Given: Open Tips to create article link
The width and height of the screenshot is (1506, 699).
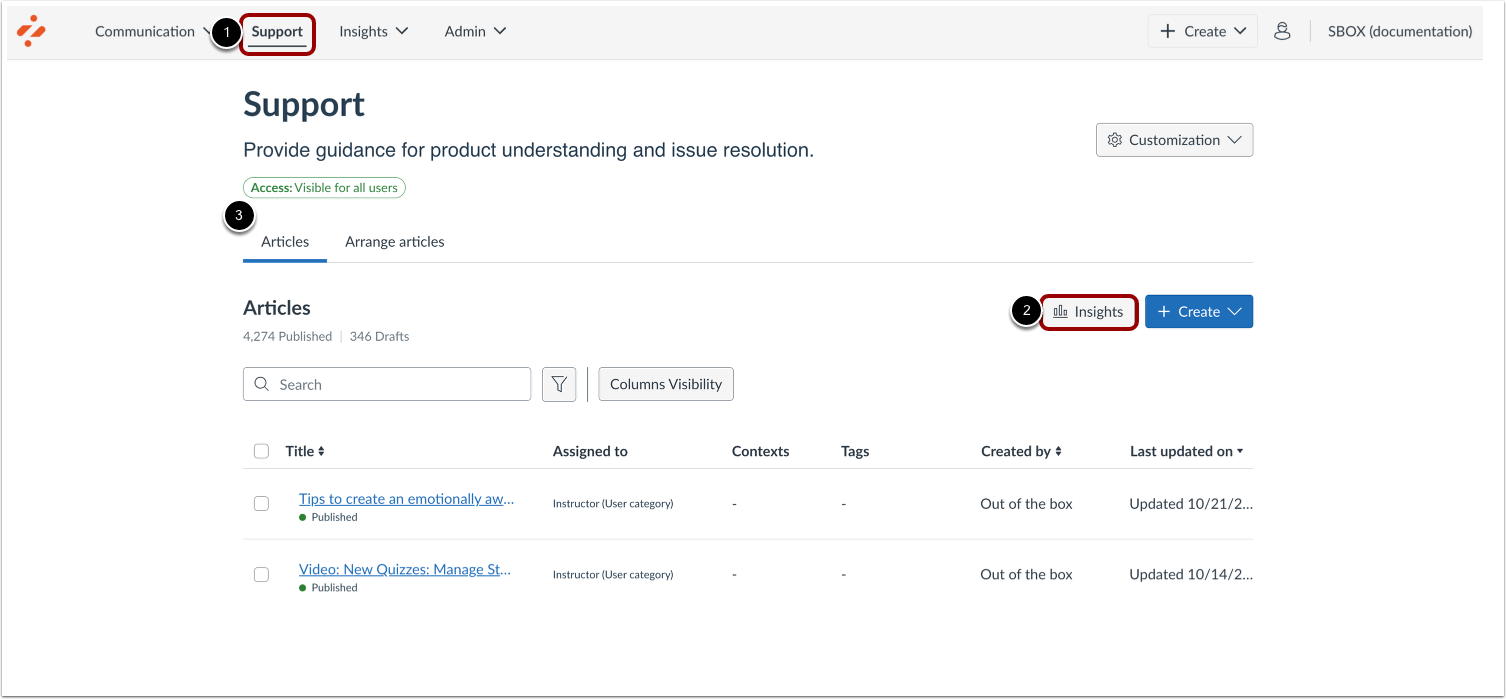Looking at the screenshot, I should click(x=406, y=499).
